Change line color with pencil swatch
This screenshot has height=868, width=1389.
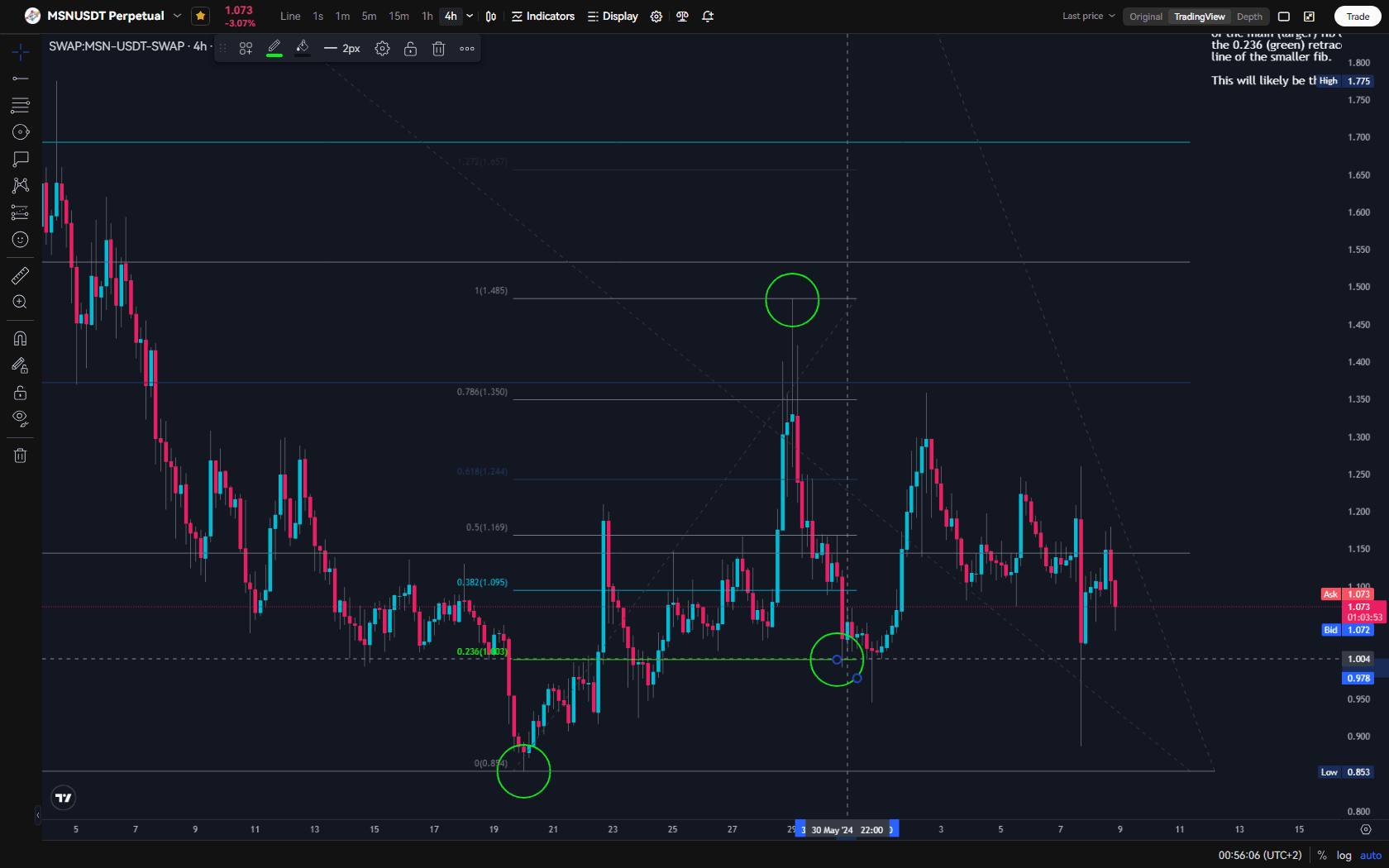tap(274, 49)
